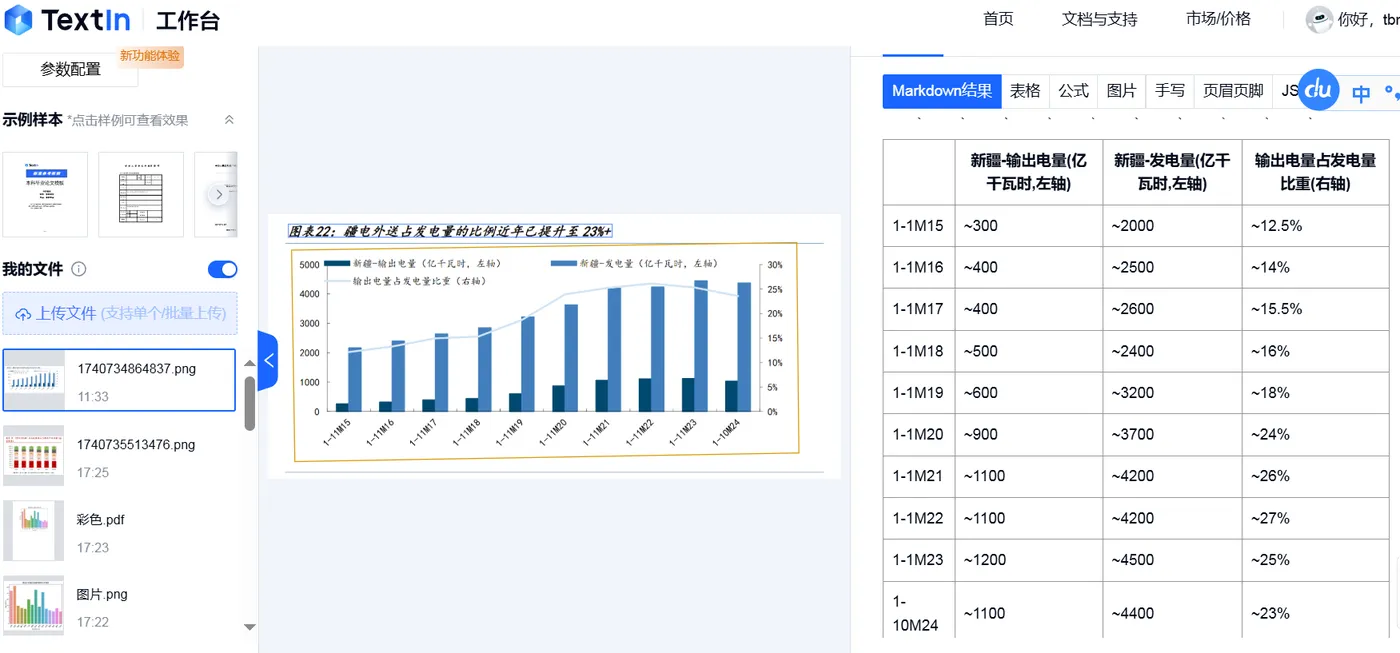Switch to the 手写 tab

[1169, 91]
